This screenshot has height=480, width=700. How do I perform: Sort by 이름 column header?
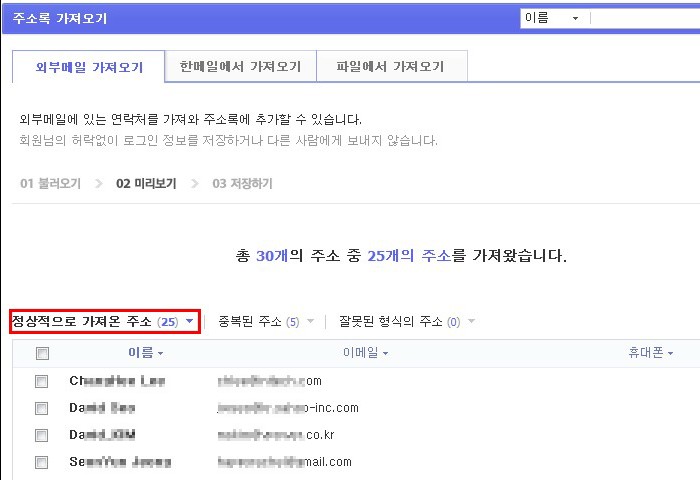[146, 353]
